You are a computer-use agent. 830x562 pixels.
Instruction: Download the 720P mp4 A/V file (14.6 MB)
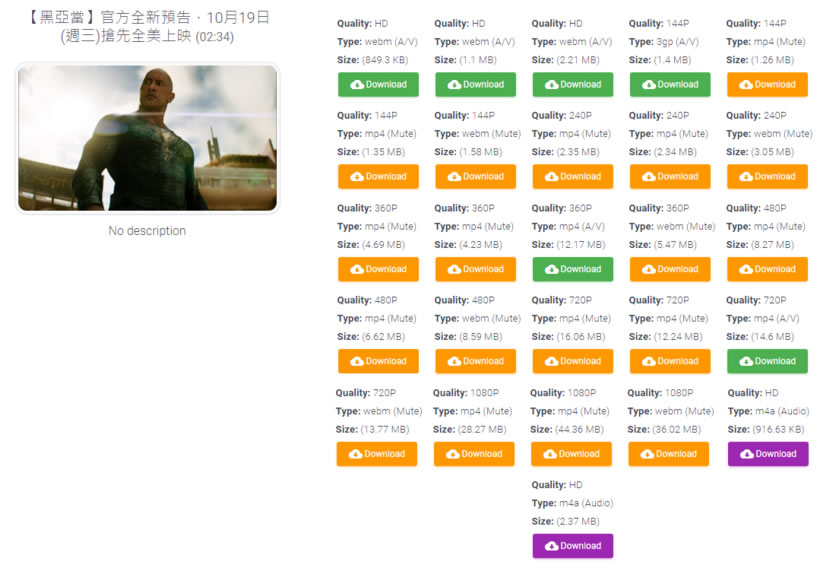tap(766, 361)
